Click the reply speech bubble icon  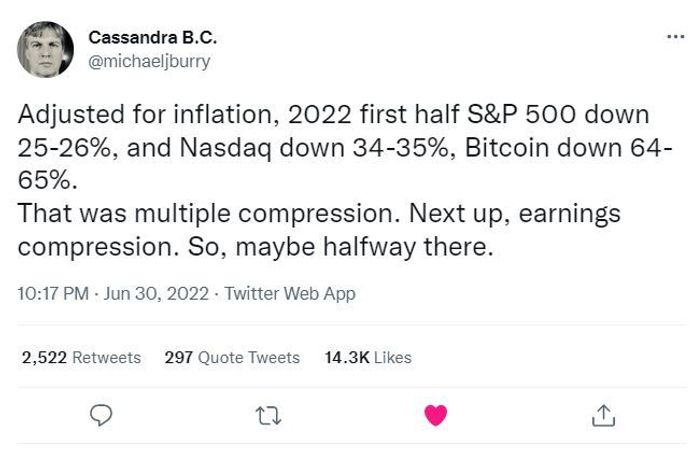coord(101,413)
